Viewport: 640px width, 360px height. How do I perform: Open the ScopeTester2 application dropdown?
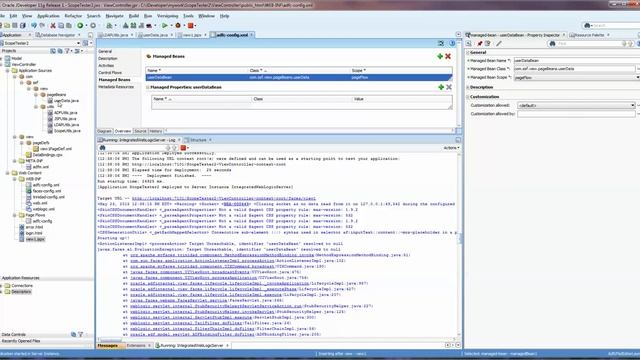tap(78, 43)
